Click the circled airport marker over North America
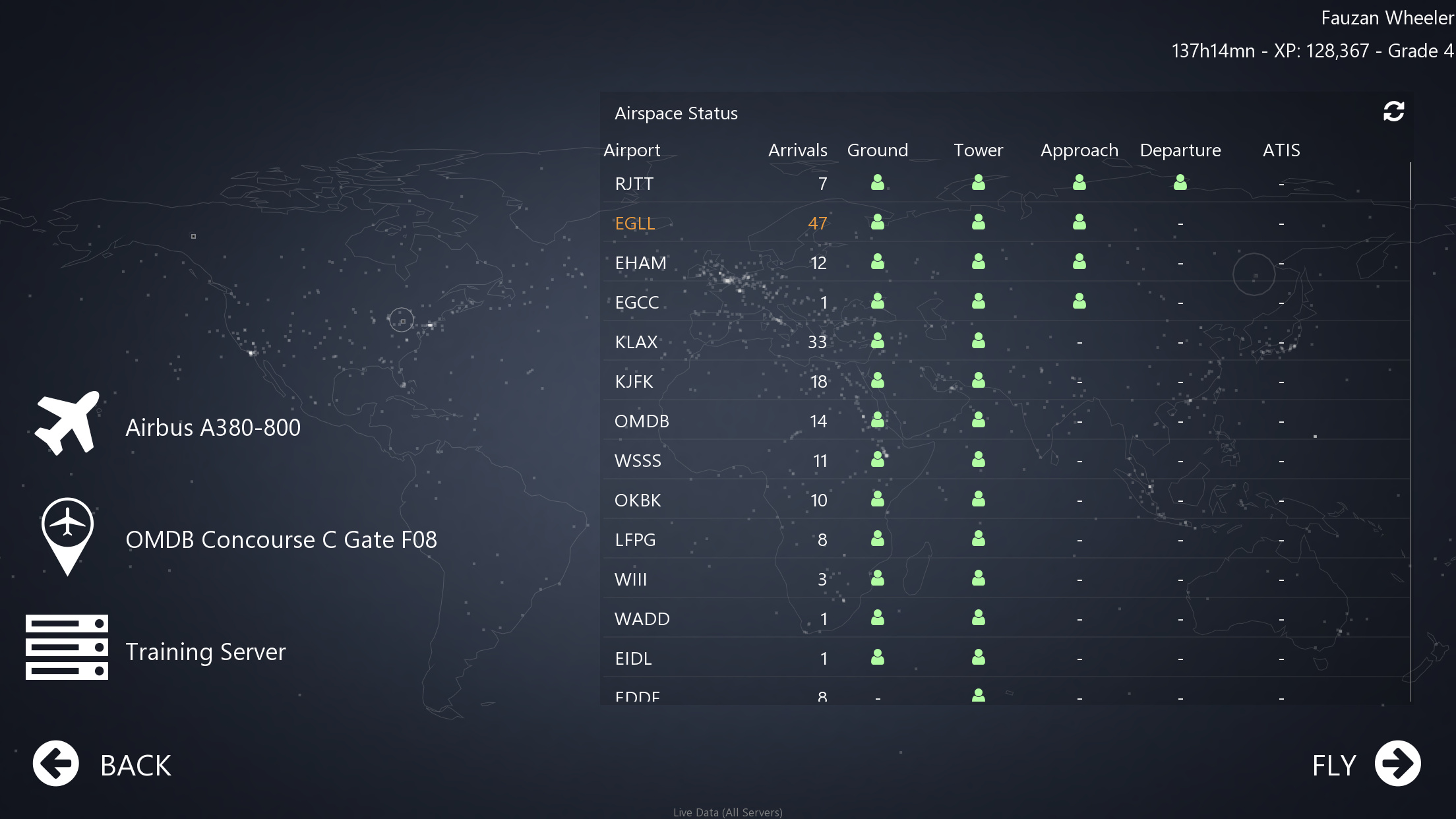1456x819 pixels. click(401, 320)
